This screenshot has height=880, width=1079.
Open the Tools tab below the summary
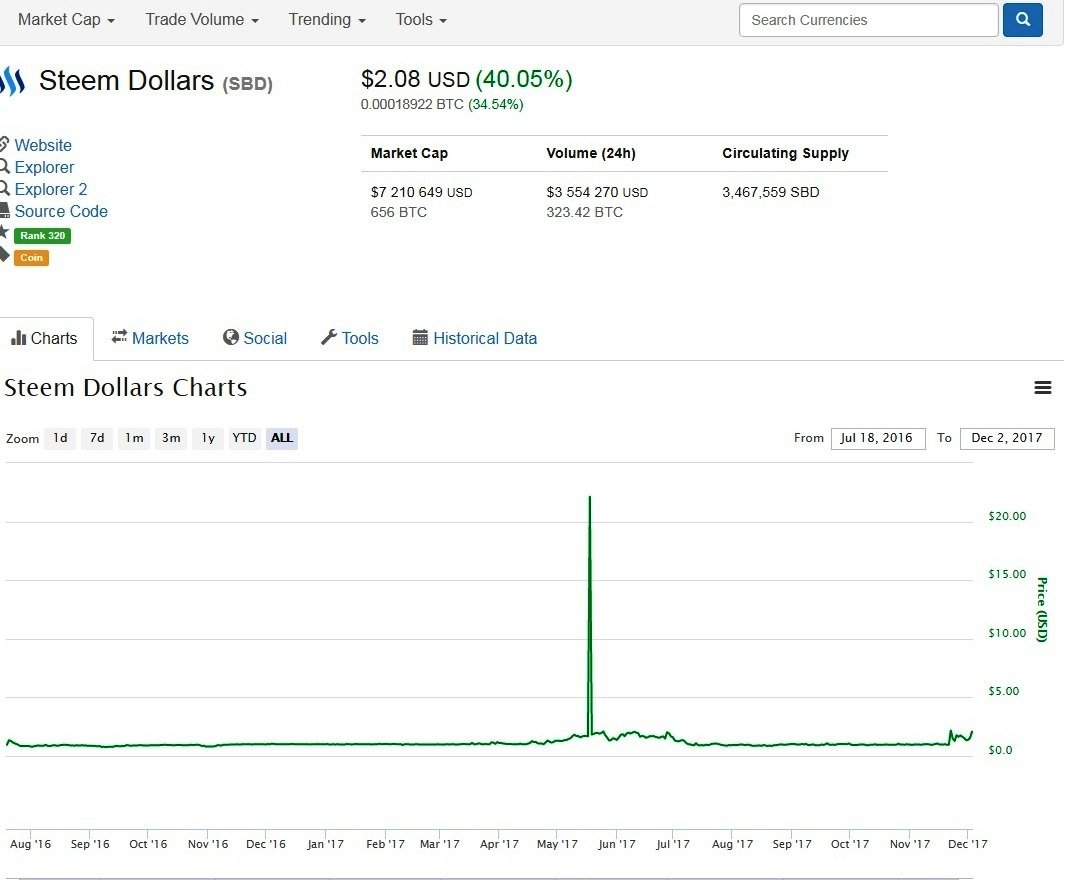(x=350, y=338)
